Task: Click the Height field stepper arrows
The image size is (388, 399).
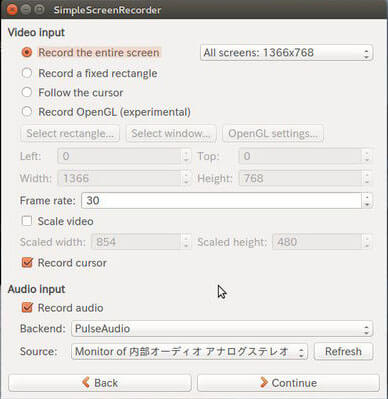Action: [x=367, y=178]
